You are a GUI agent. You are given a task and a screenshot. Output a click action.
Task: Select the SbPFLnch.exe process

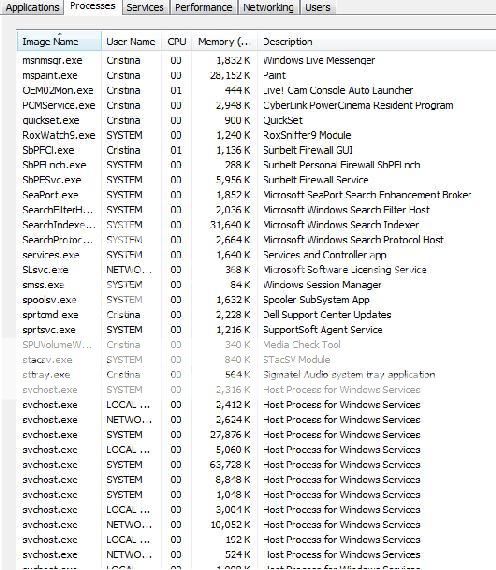(x=256, y=165)
